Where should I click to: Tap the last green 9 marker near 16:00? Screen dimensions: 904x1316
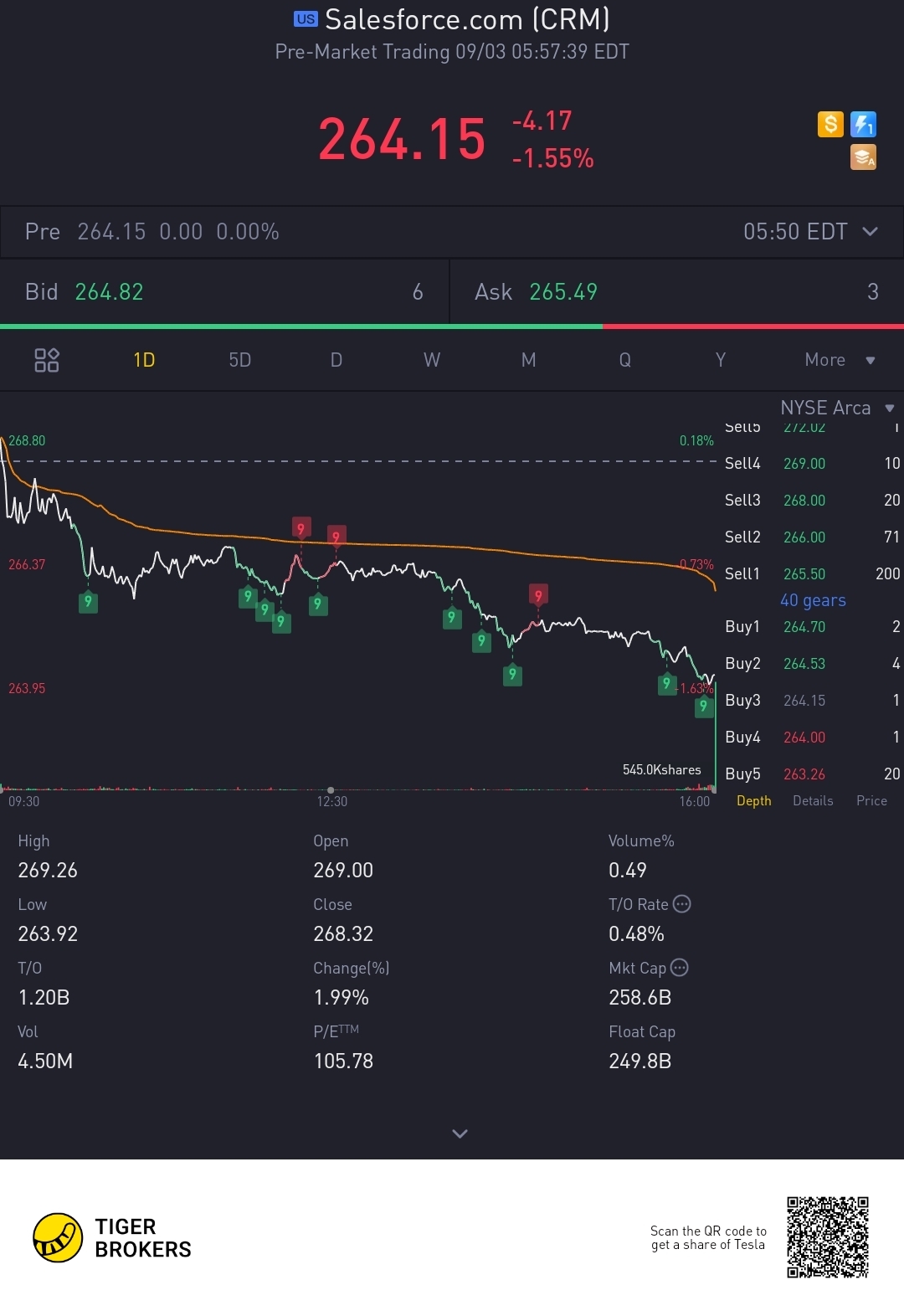[x=704, y=707]
